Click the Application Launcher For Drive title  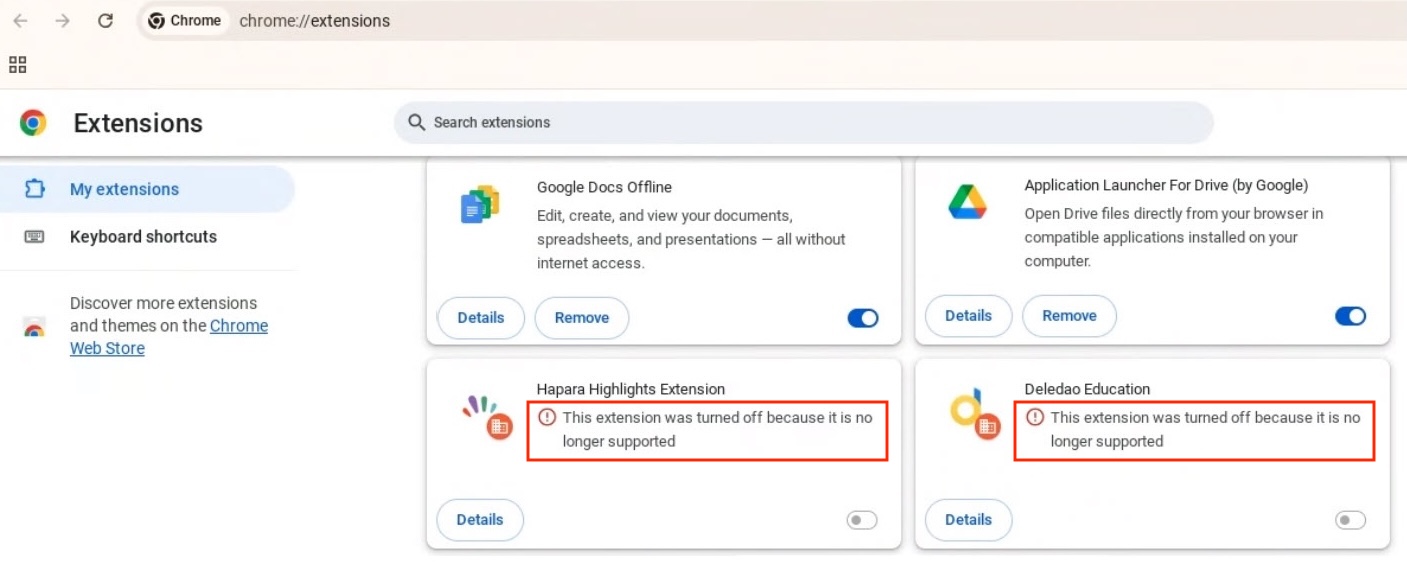(1166, 185)
